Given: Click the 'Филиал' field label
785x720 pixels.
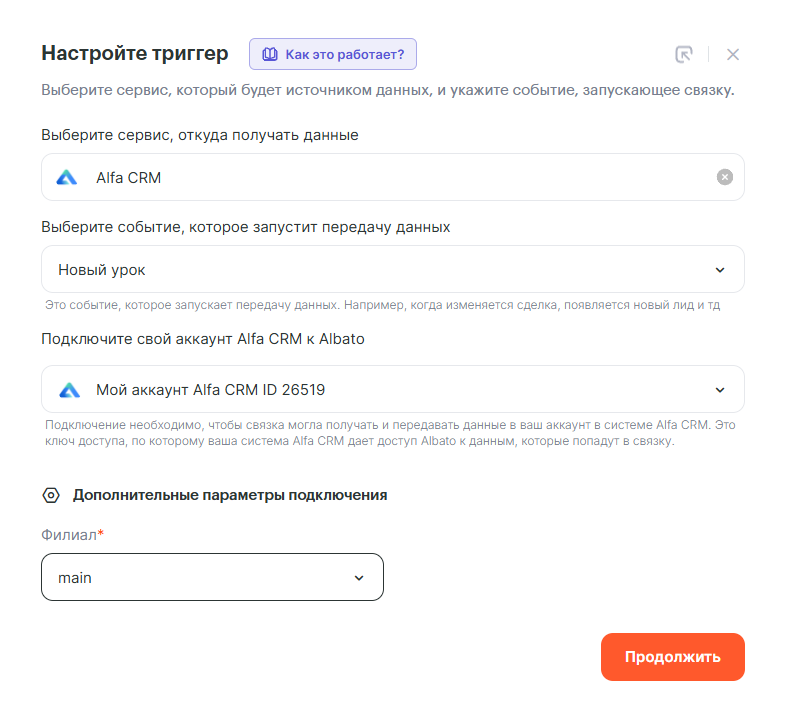Looking at the screenshot, I should click(x=69, y=535).
